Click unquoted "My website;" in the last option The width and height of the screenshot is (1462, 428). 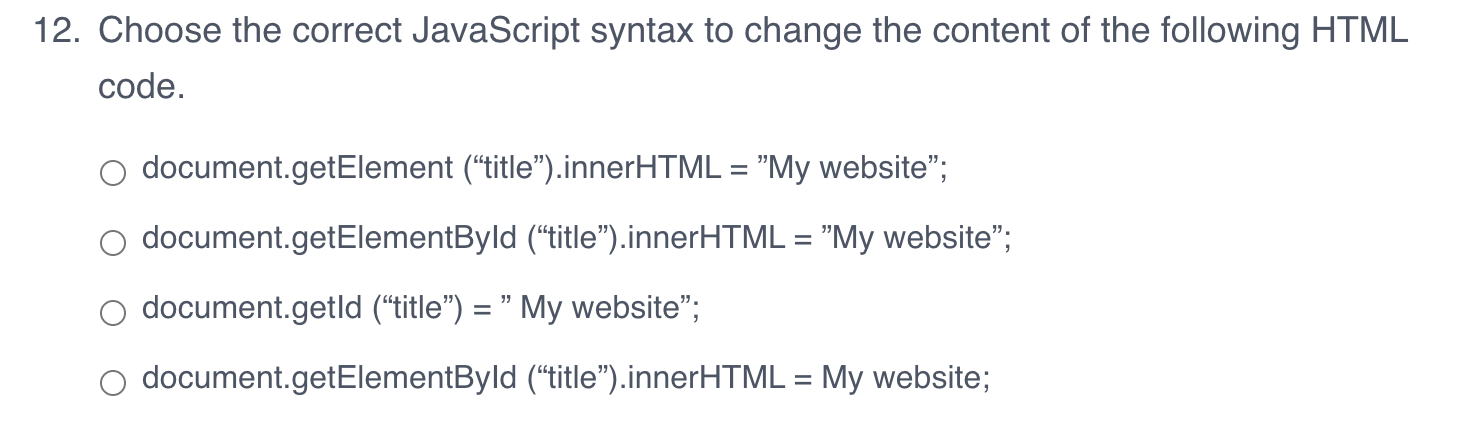point(906,378)
